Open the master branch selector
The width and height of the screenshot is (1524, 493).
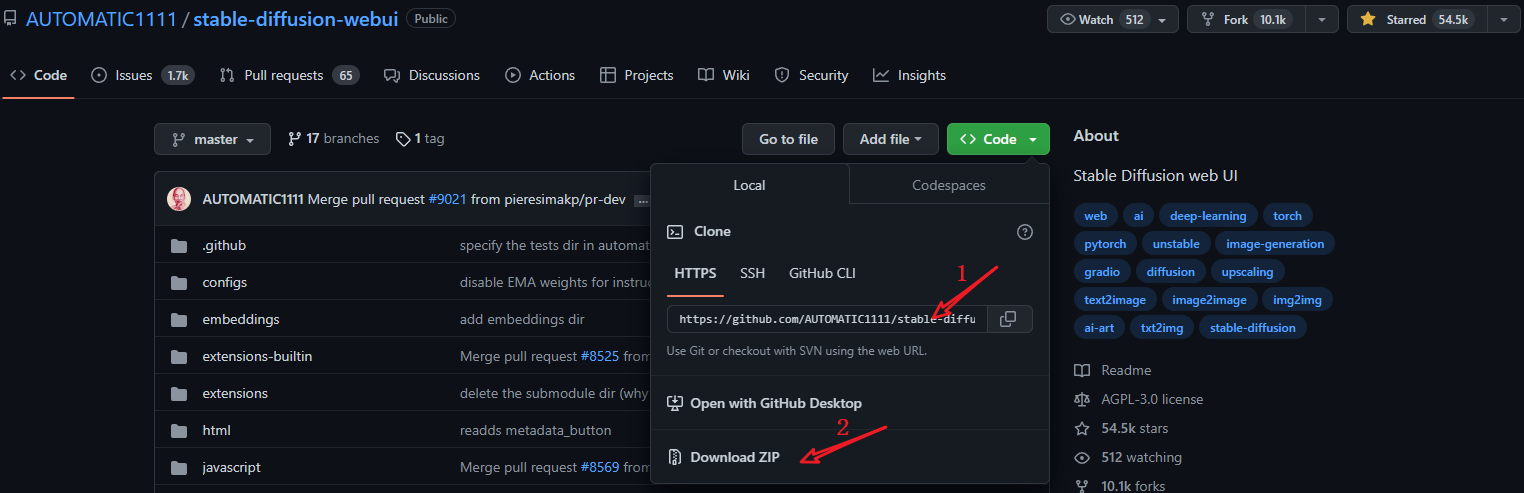coord(212,139)
